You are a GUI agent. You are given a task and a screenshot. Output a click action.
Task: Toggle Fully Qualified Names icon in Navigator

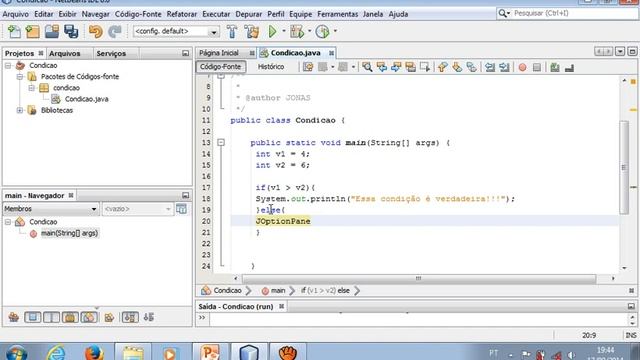click(x=109, y=317)
